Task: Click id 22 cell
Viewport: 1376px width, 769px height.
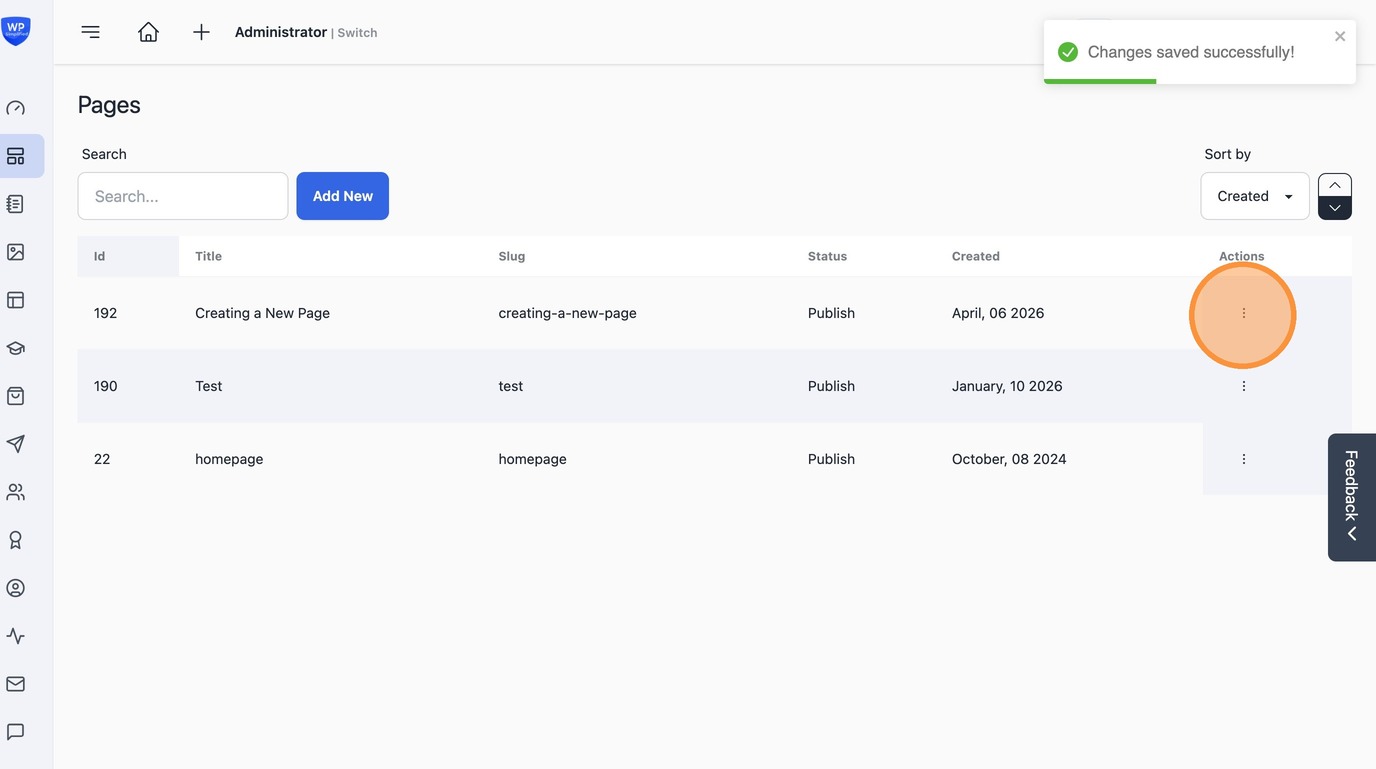Action: [x=102, y=459]
